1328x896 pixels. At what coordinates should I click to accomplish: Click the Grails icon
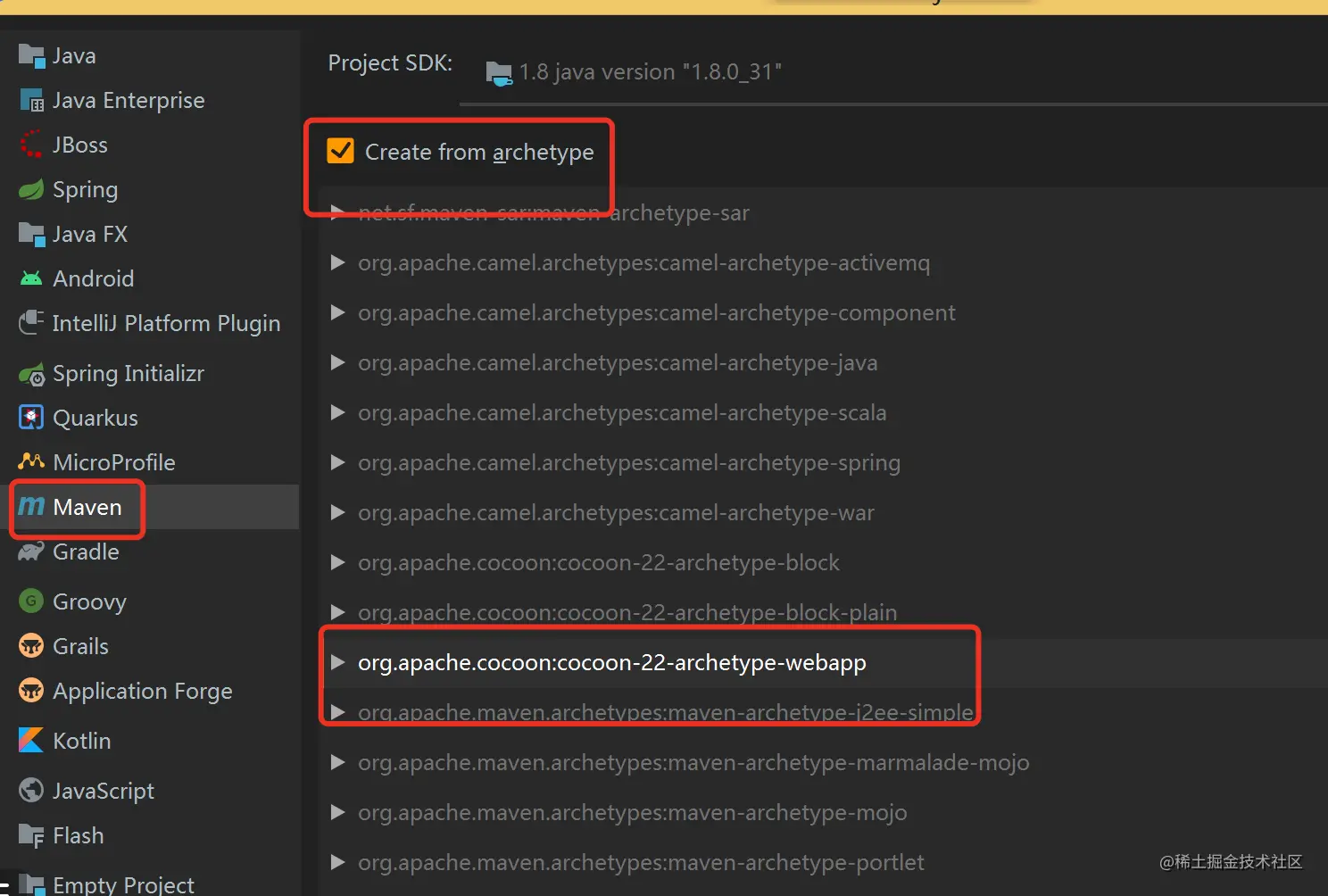pos(31,646)
